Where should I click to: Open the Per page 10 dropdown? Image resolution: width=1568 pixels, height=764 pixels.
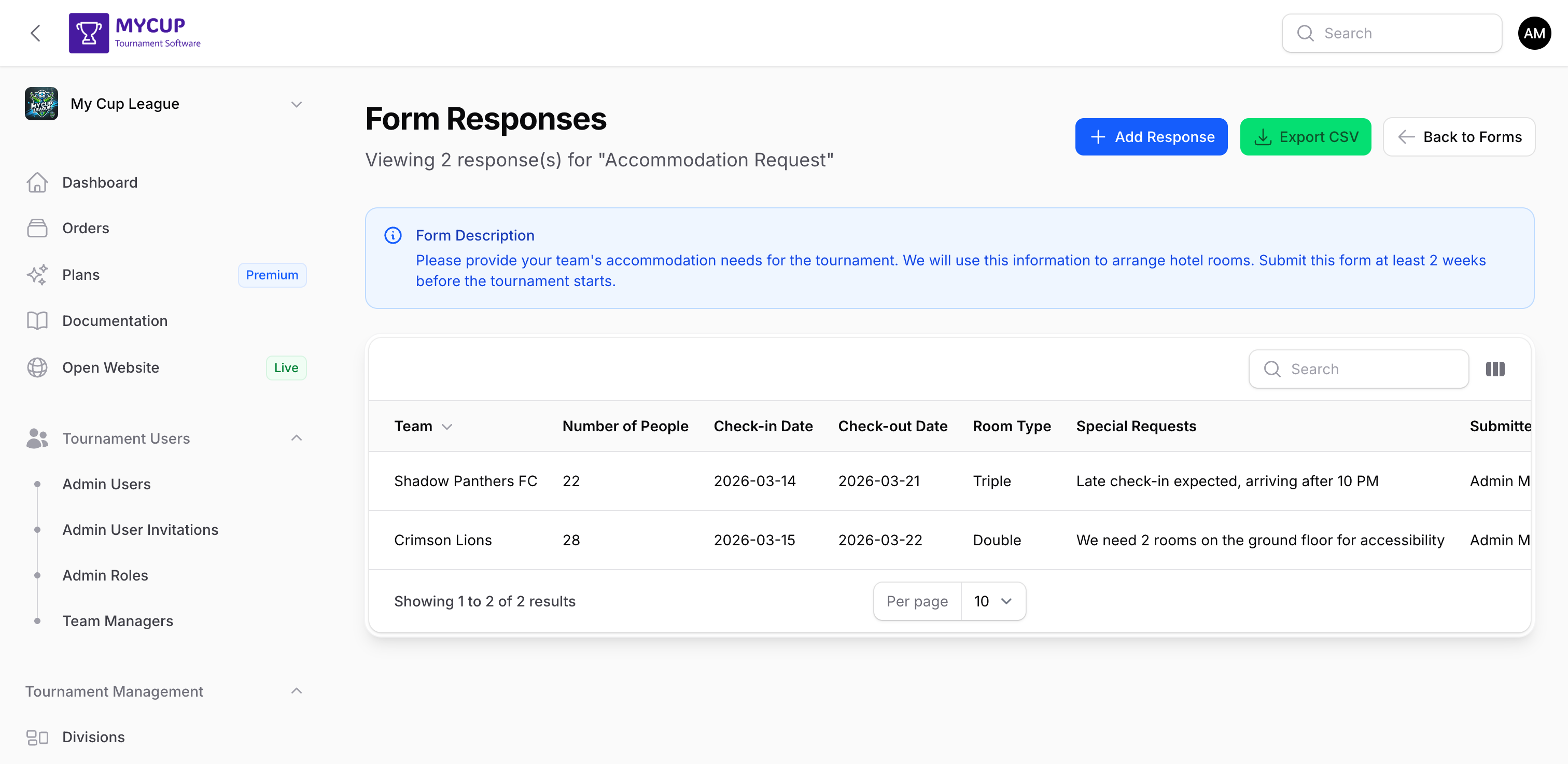[x=992, y=601]
